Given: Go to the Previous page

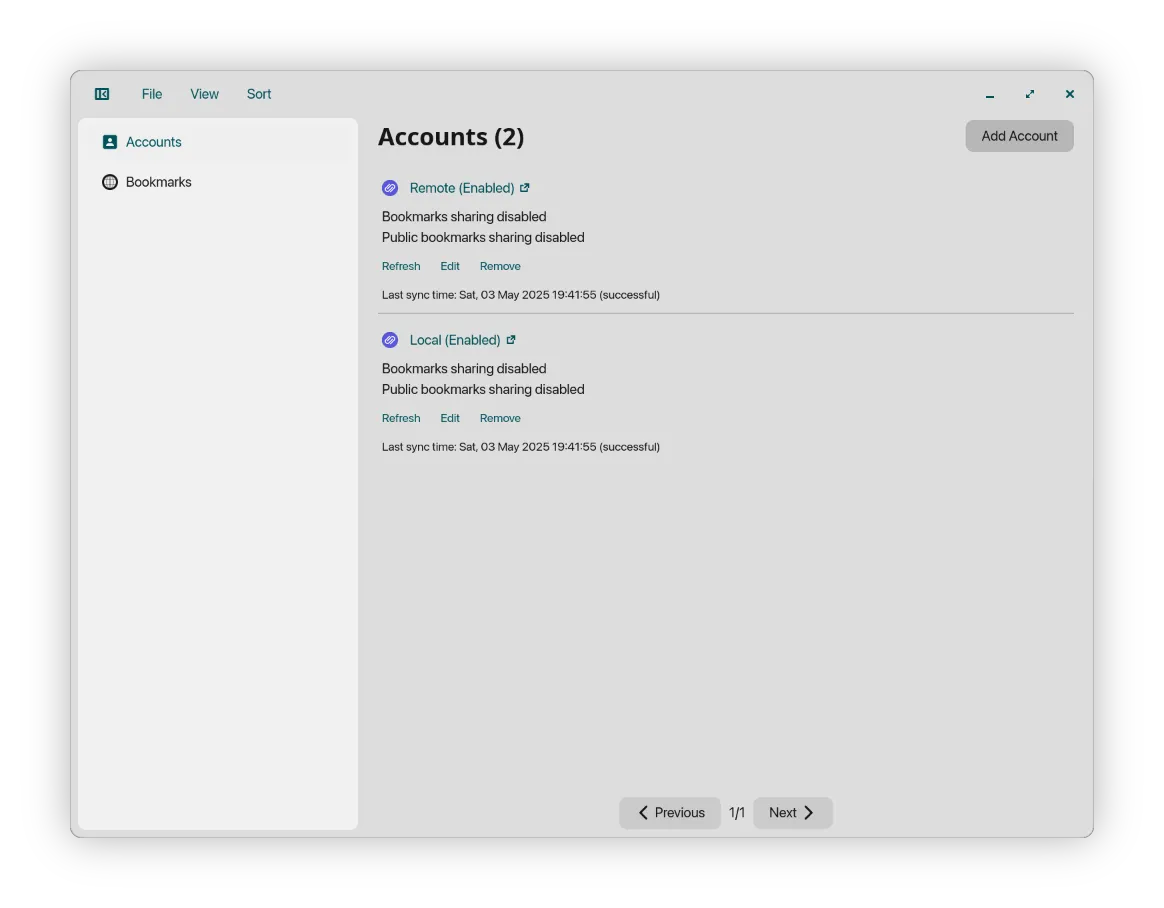Looking at the screenshot, I should 670,813.
